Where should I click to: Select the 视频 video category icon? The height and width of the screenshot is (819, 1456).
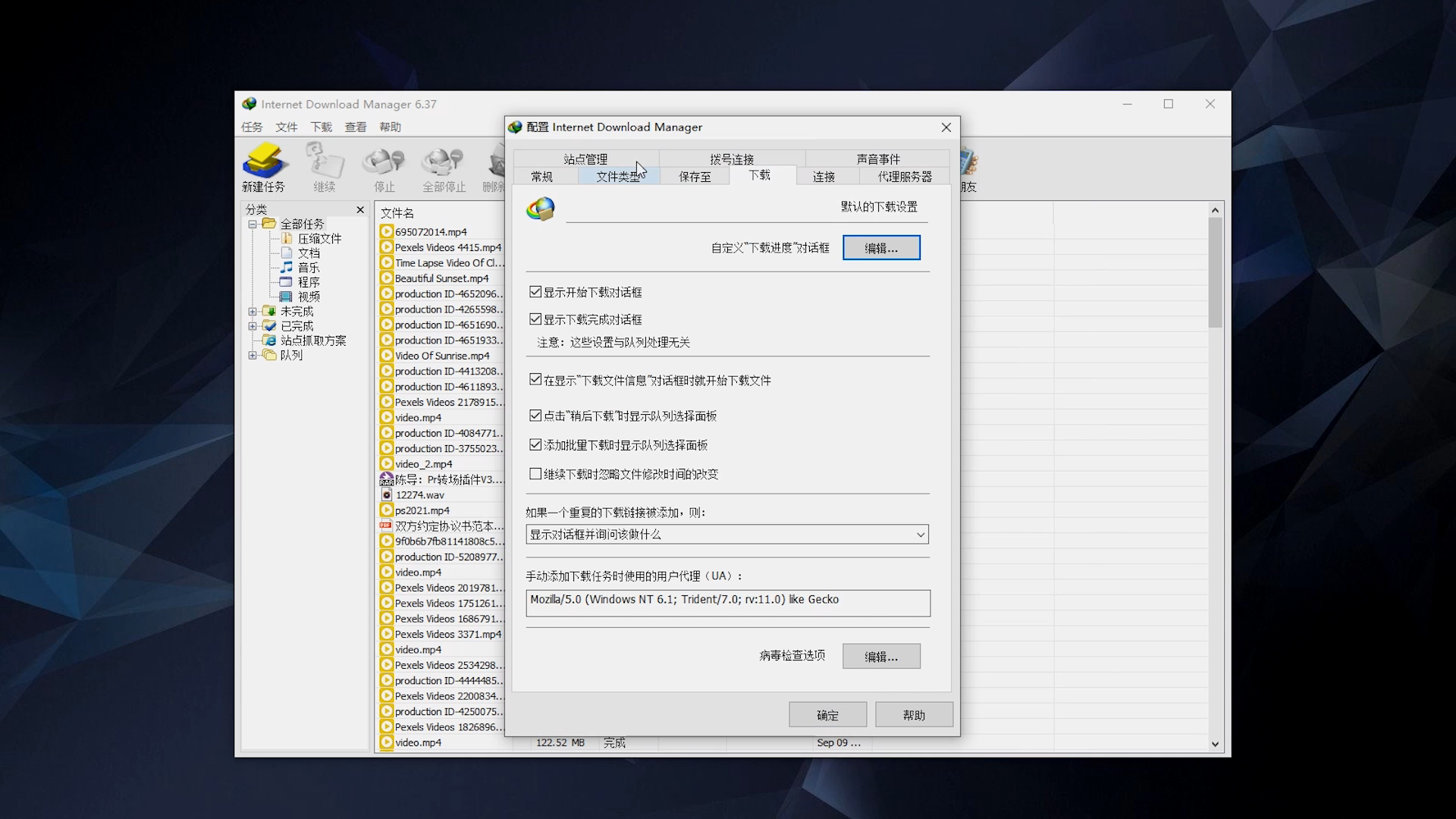point(287,296)
